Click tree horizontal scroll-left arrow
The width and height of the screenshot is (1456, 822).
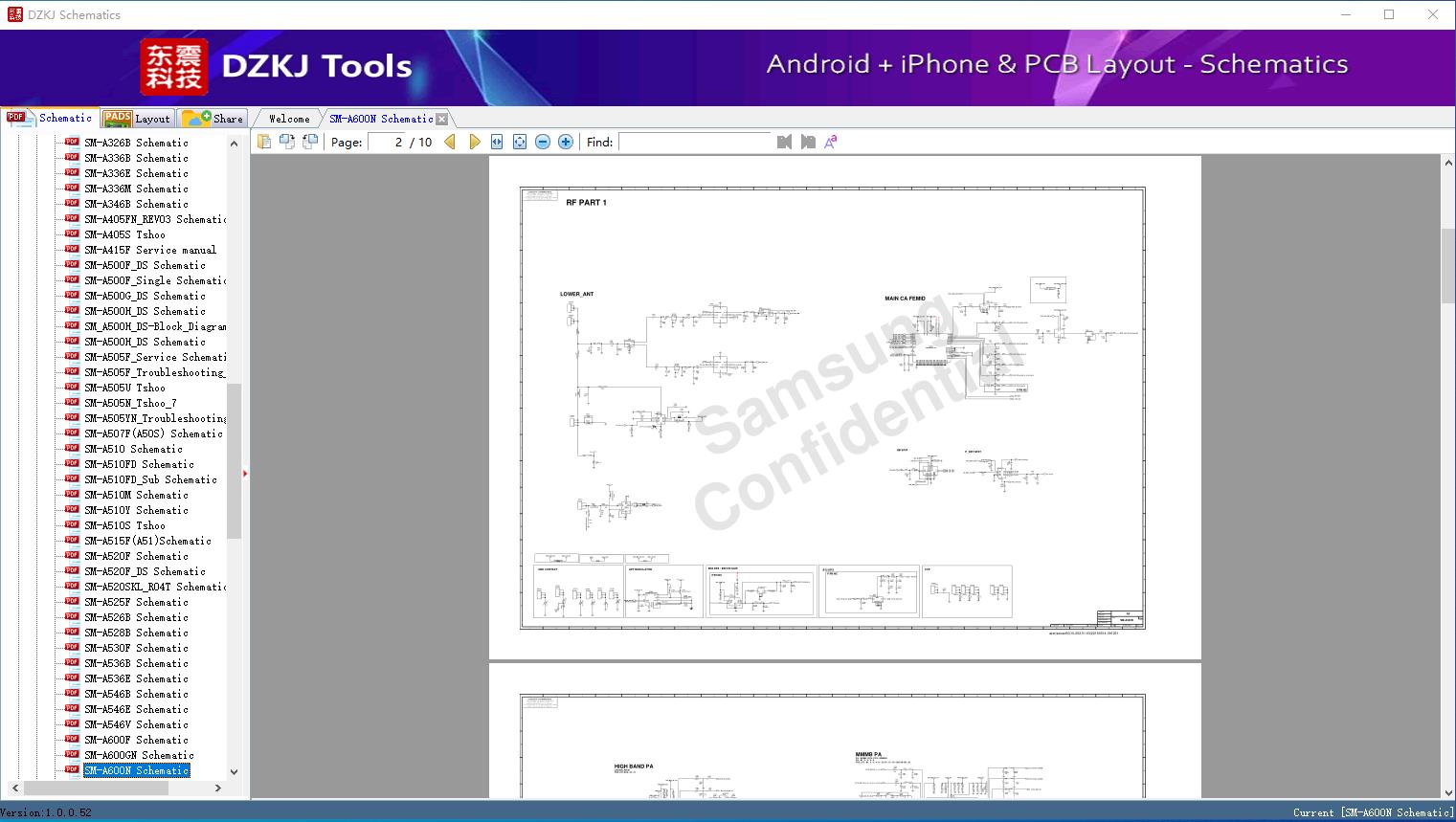coord(15,789)
